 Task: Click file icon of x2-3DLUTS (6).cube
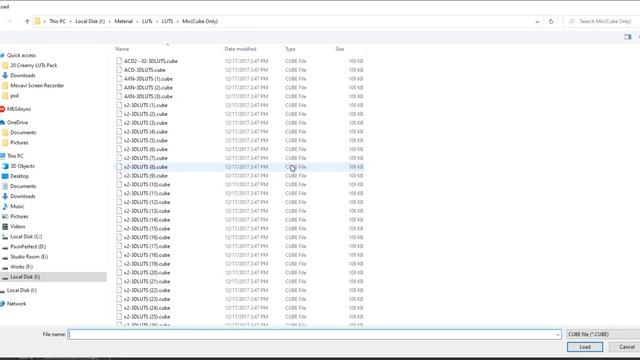tap(119, 149)
